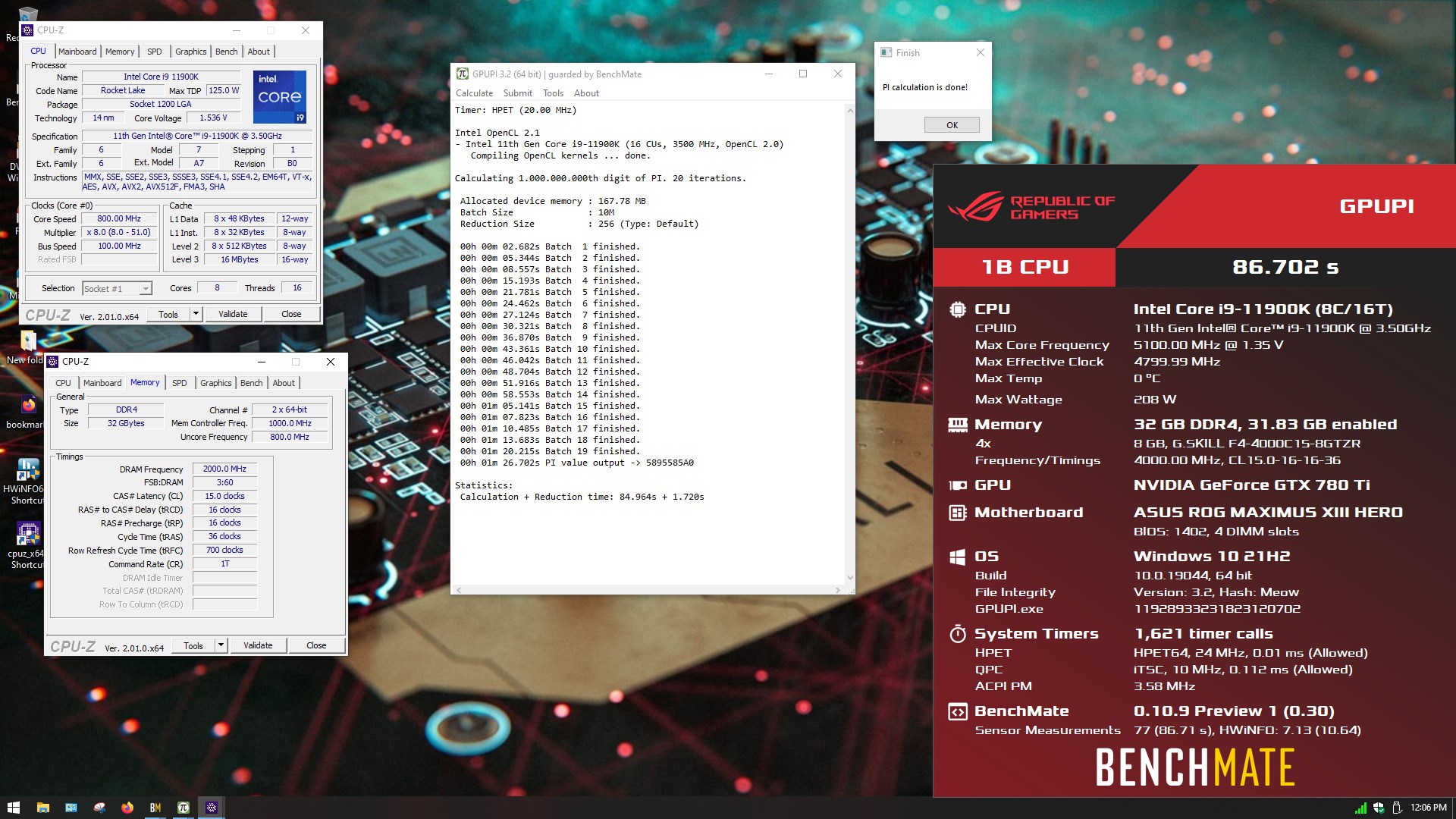Open the Control Panel taskbar icon
The height and width of the screenshot is (819, 1456).
71,808
